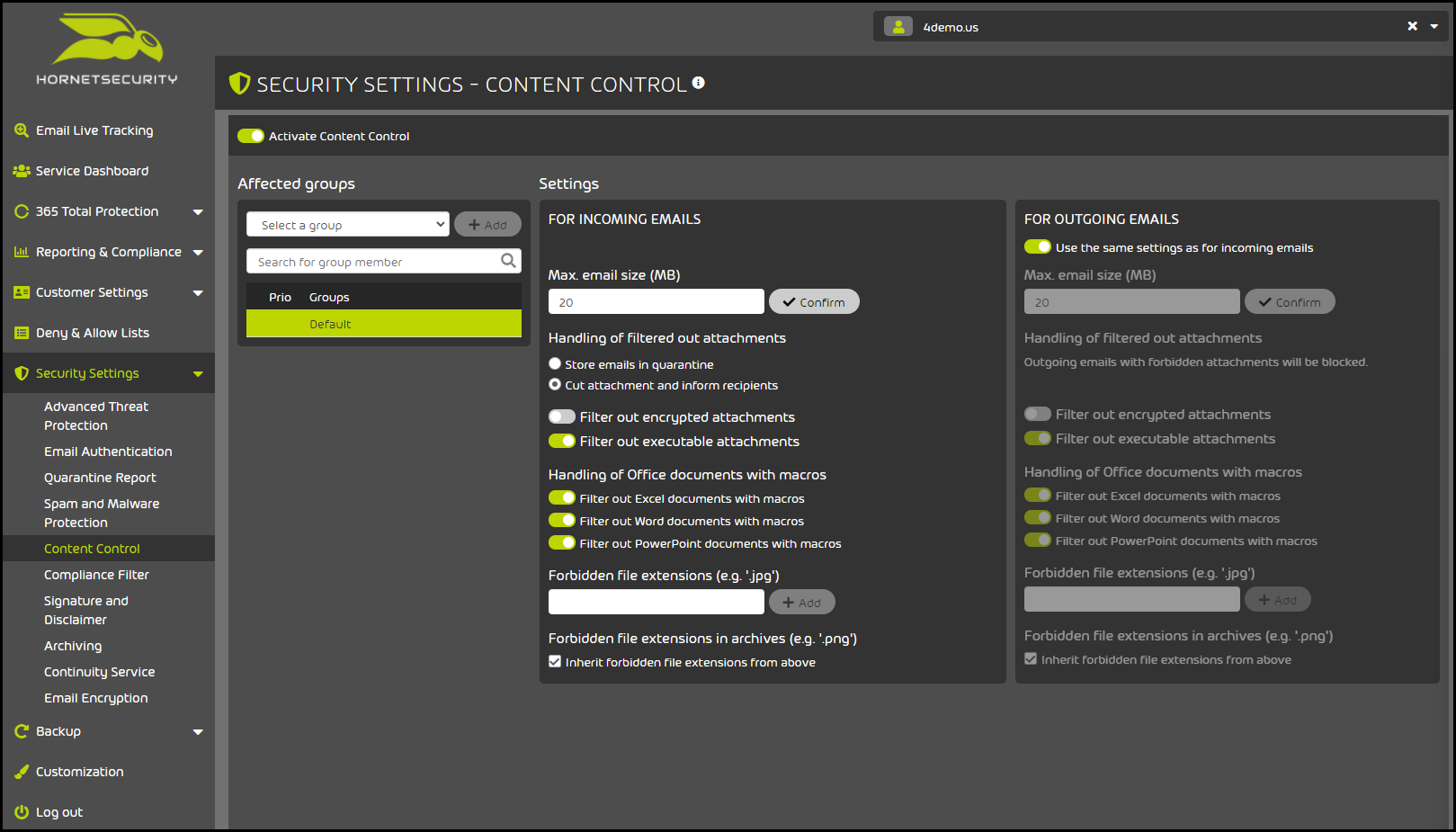Viewport: 1456px width, 832px height.
Task: Open the Select a group dropdown
Action: [348, 225]
